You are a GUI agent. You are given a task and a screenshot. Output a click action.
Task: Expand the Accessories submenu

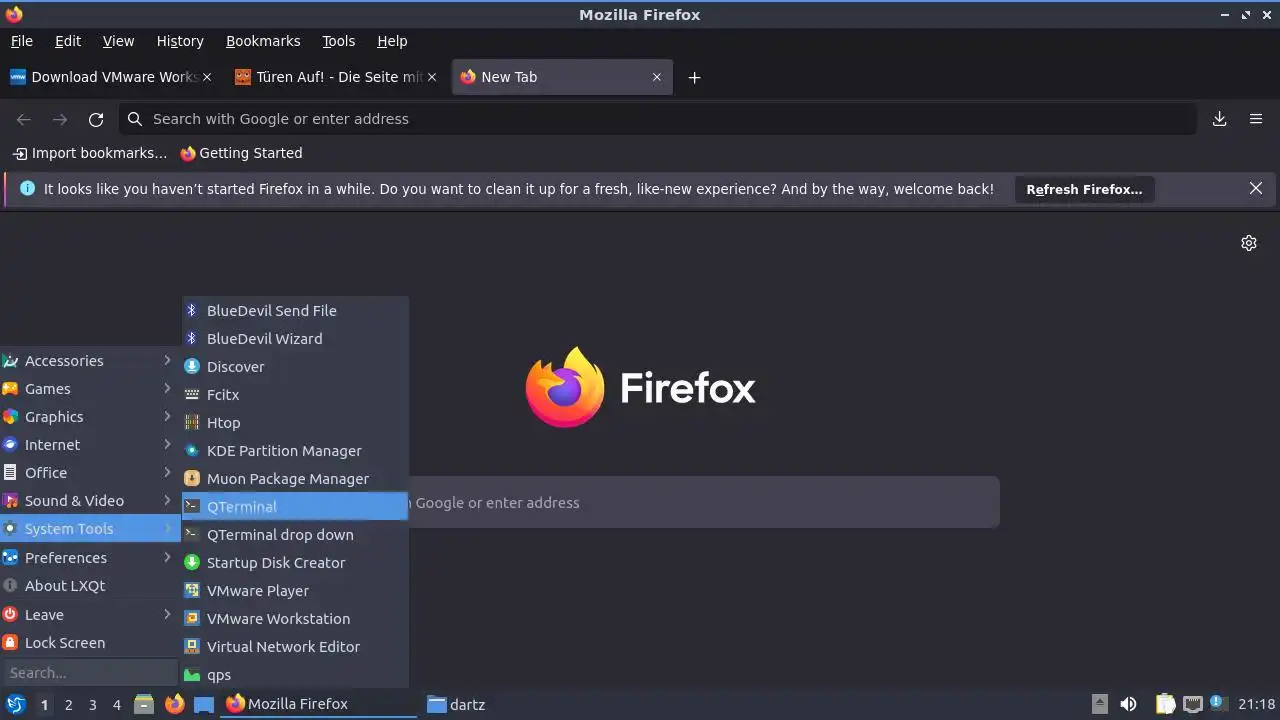[x=89, y=361]
